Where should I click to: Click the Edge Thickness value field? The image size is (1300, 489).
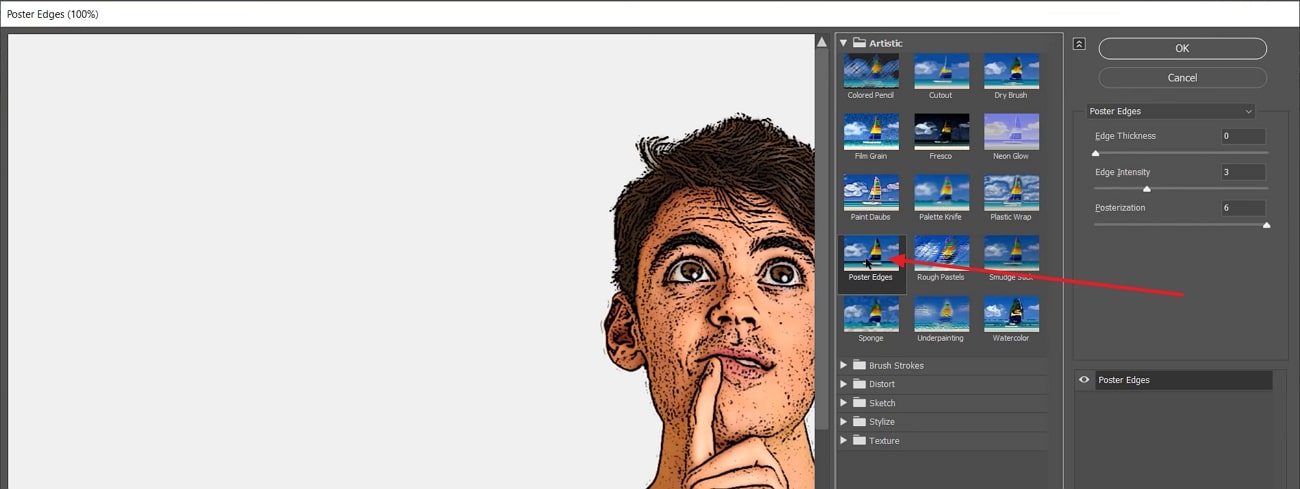(1243, 136)
